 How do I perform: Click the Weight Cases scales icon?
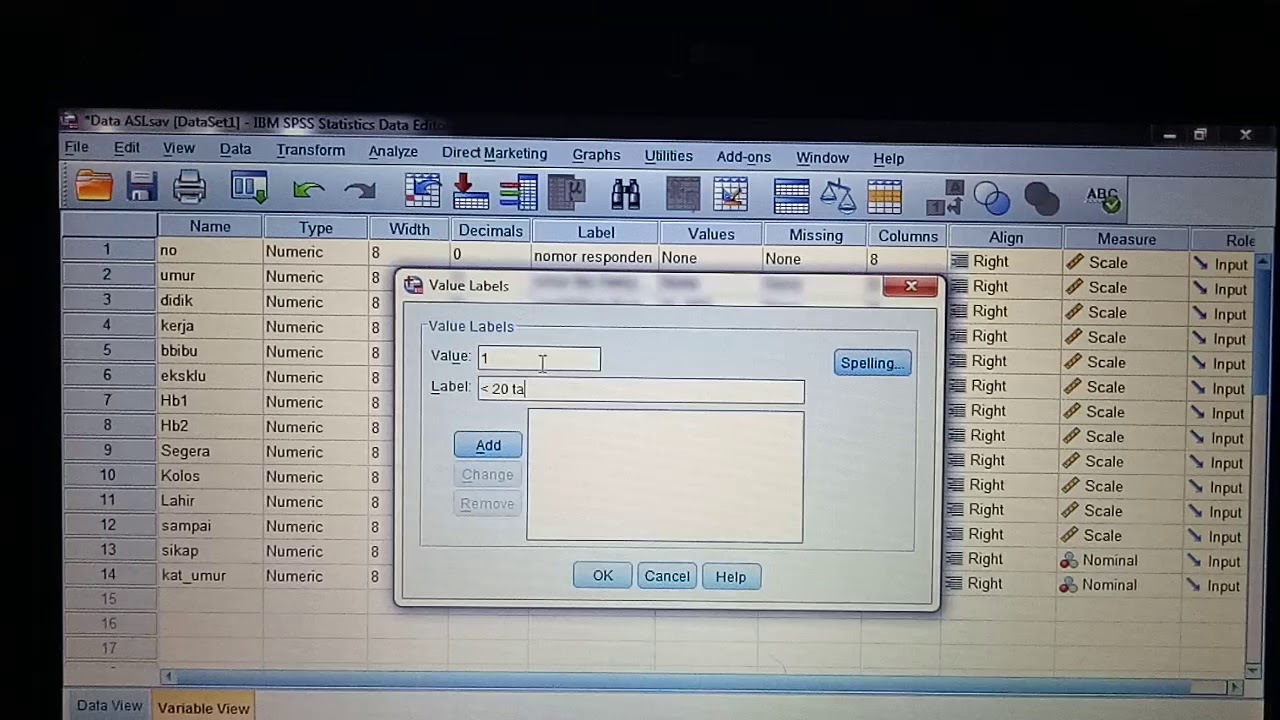click(837, 196)
